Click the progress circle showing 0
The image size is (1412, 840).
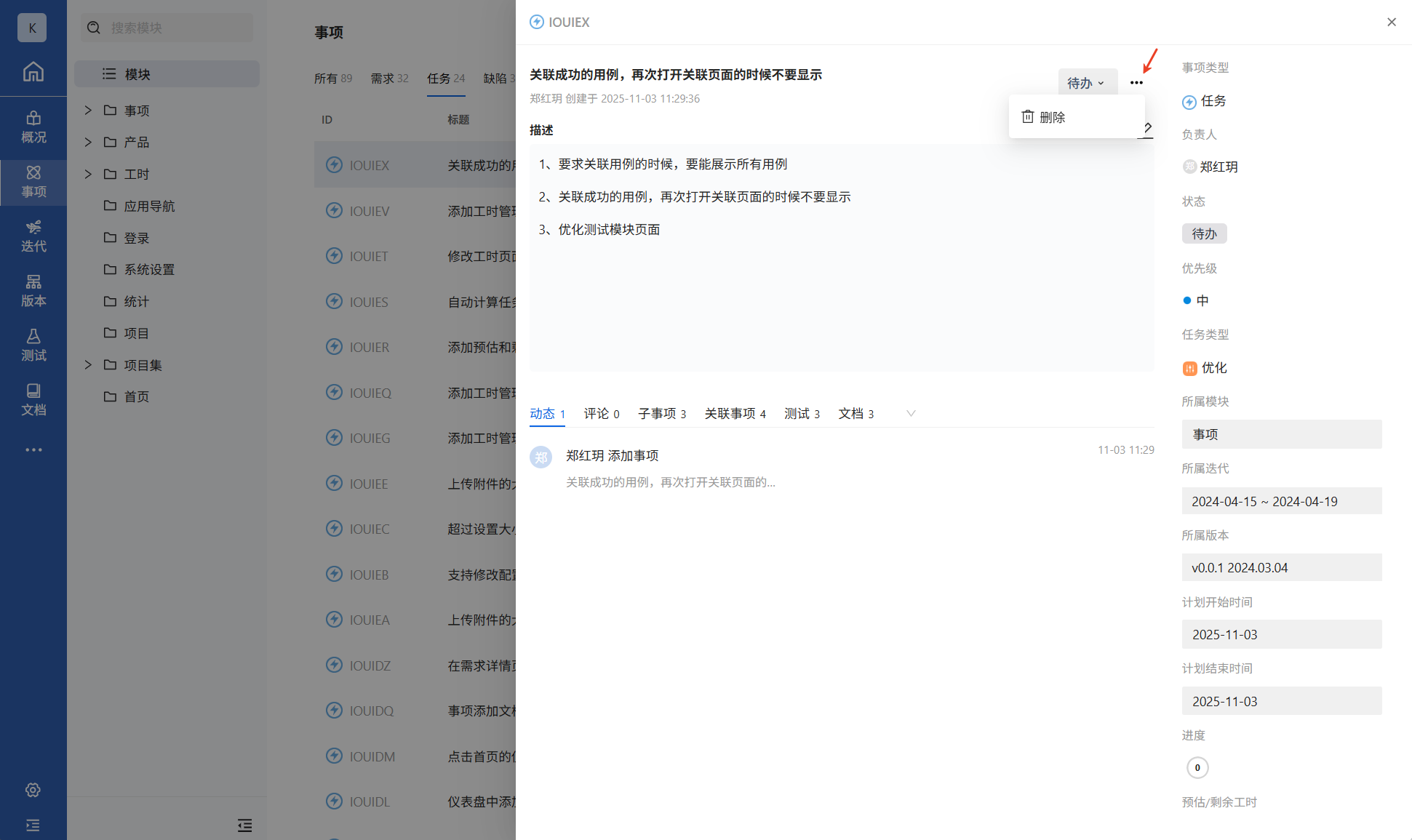pyautogui.click(x=1197, y=767)
